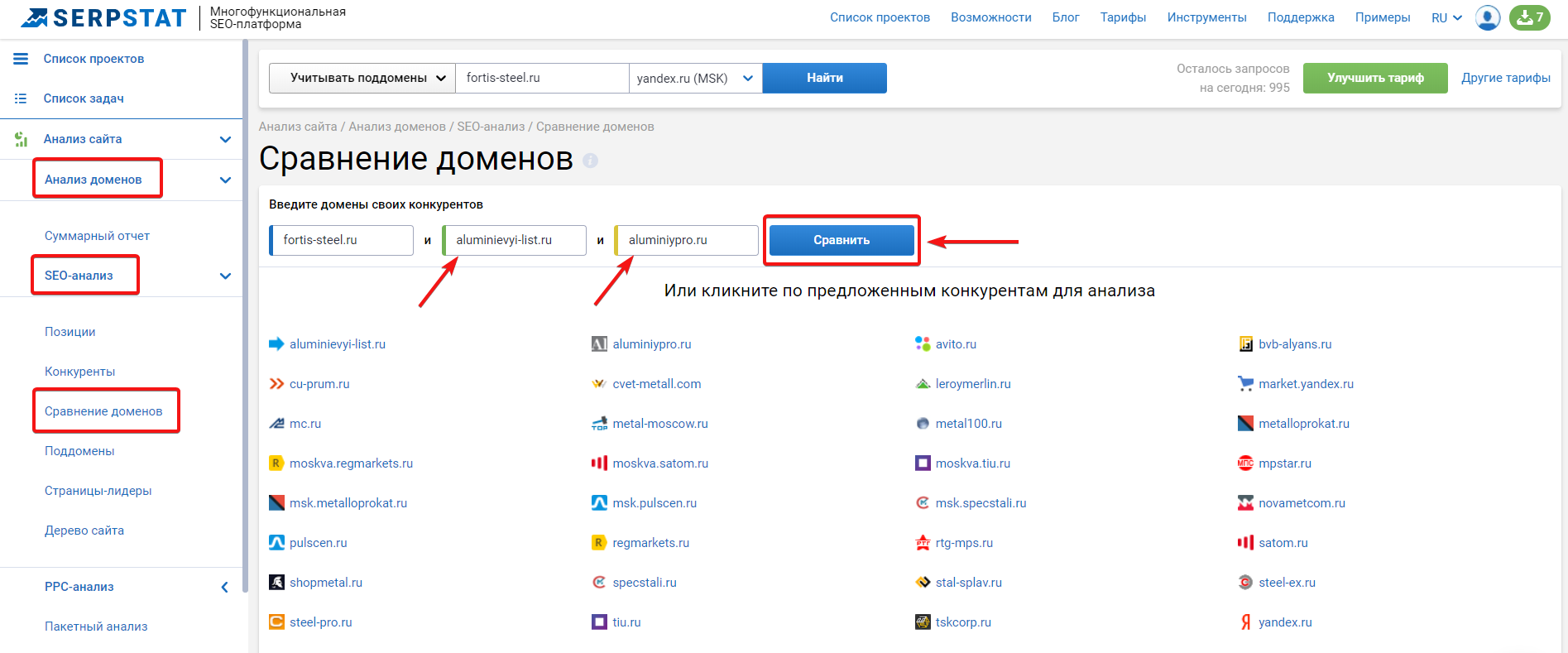Open Тарифы in the top navigation

[x=1123, y=17]
